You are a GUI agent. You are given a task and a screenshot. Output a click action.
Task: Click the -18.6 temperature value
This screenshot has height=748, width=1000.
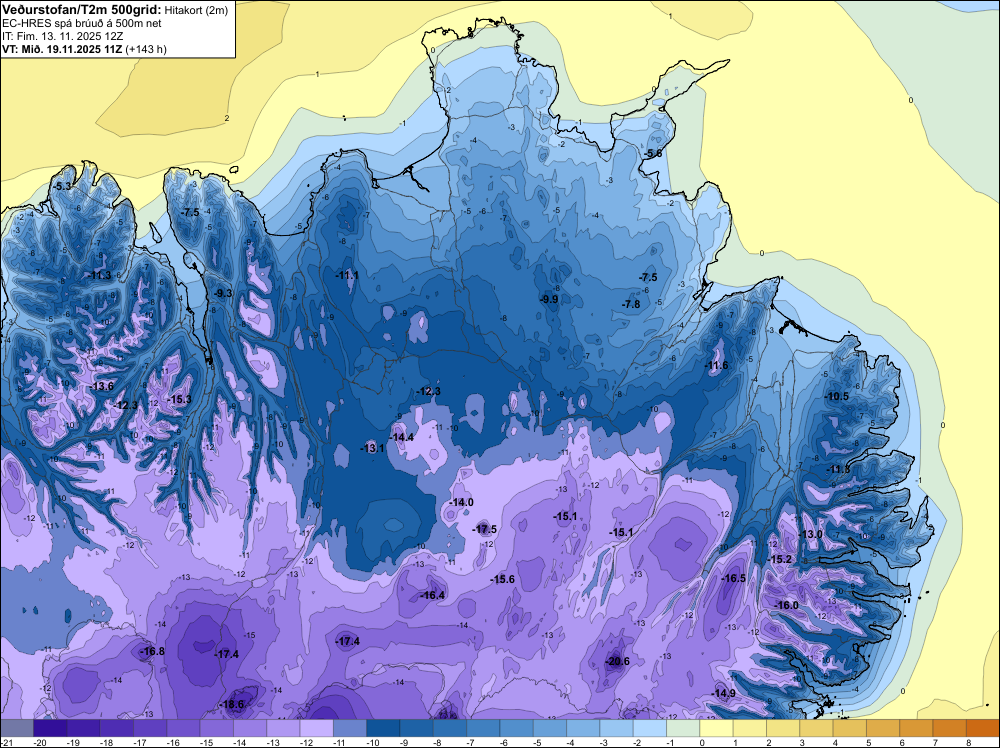point(231,705)
